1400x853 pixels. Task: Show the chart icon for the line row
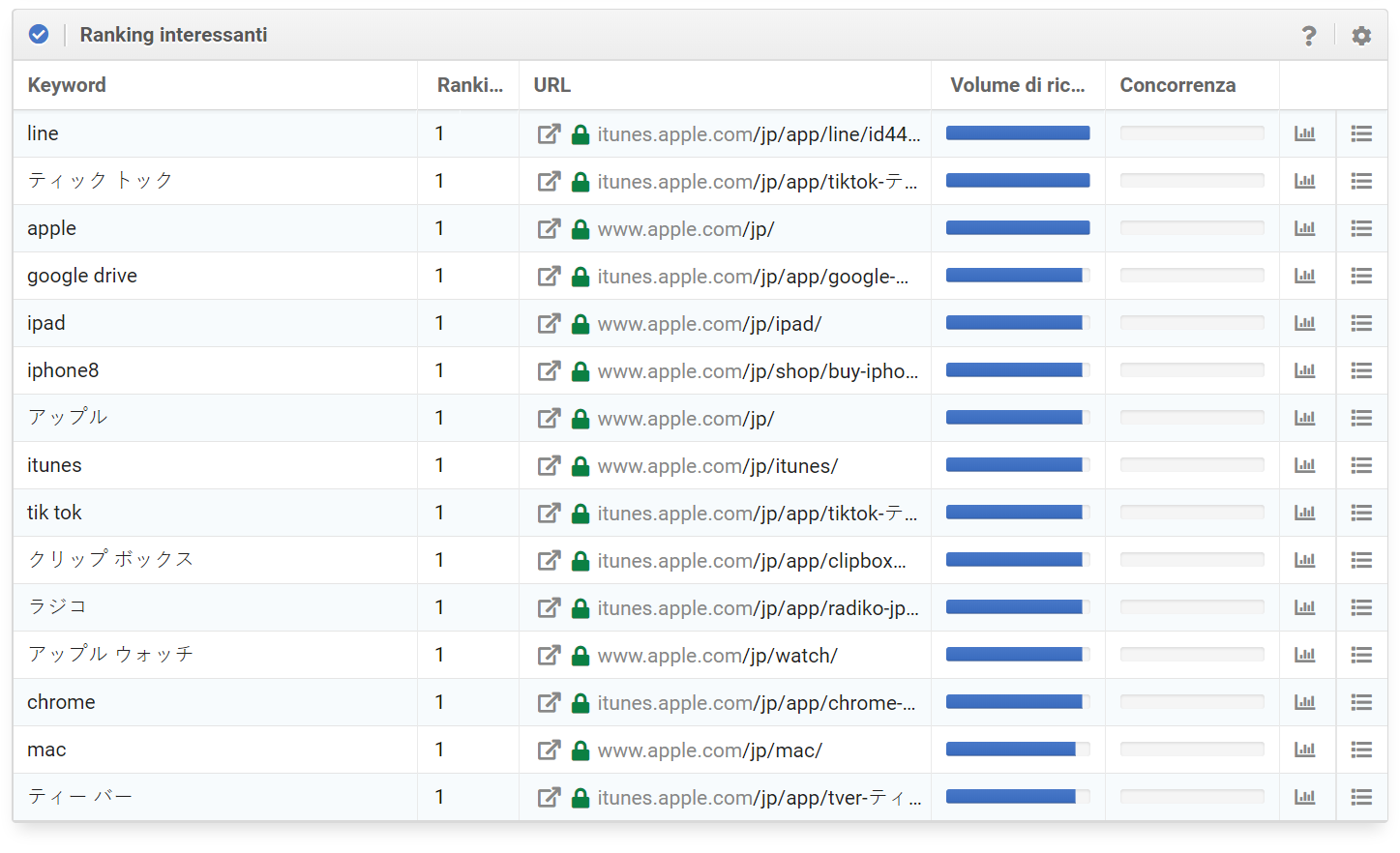click(1305, 133)
